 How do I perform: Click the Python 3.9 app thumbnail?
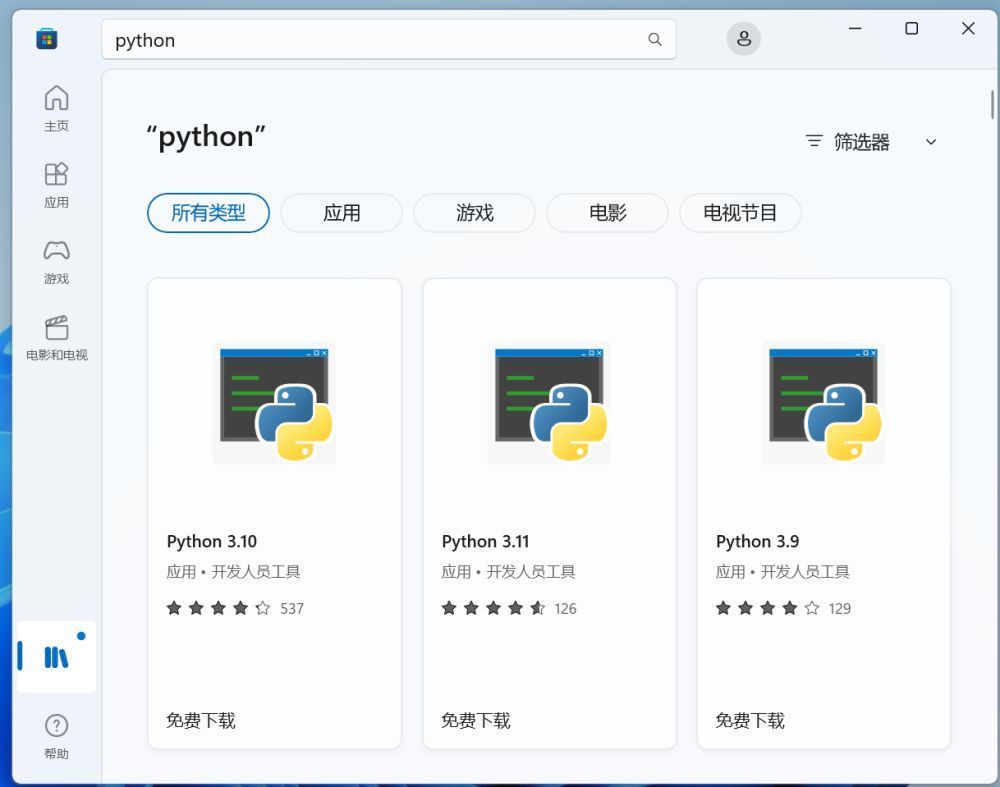(823, 403)
